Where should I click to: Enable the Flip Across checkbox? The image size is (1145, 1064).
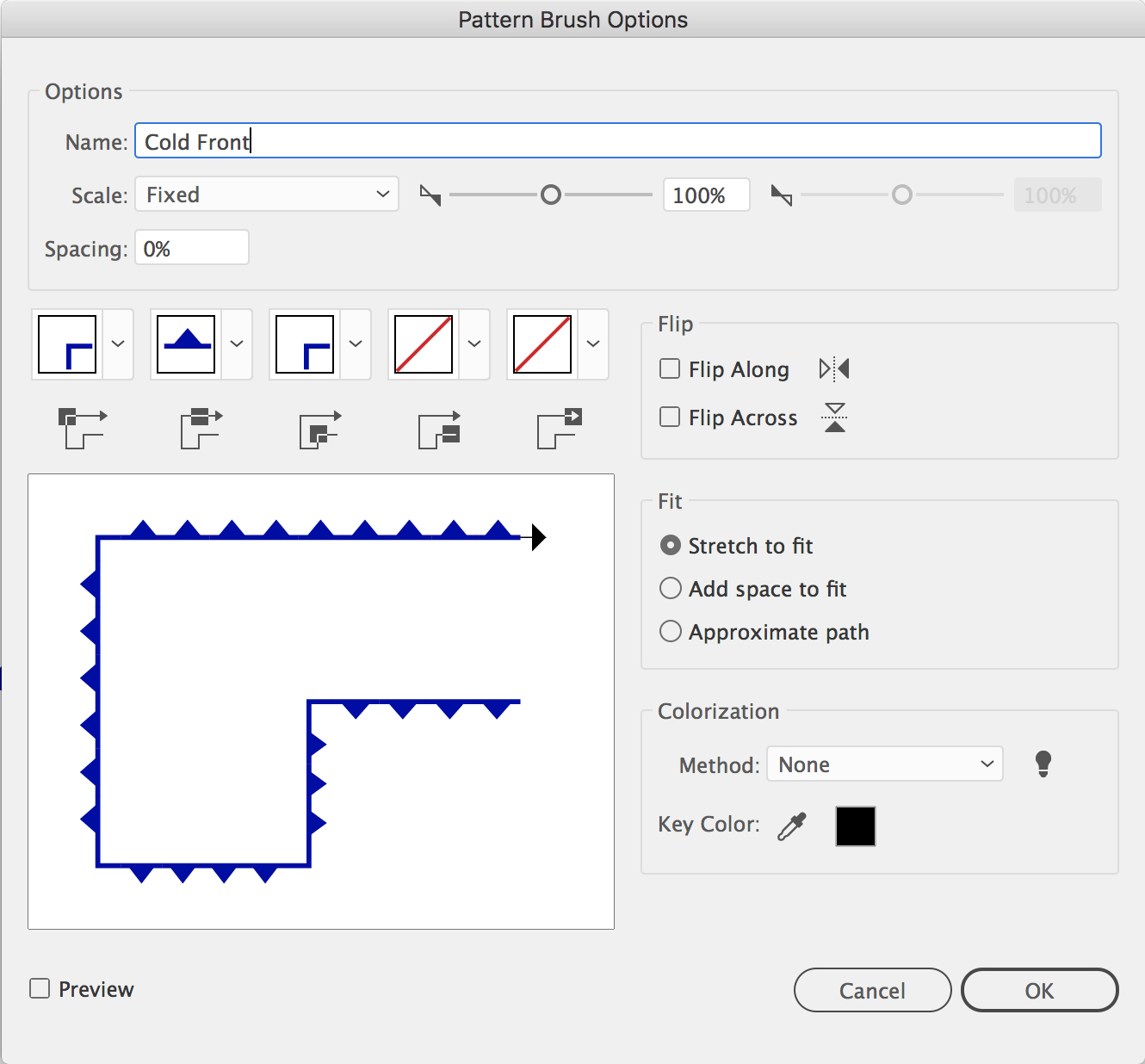[670, 418]
